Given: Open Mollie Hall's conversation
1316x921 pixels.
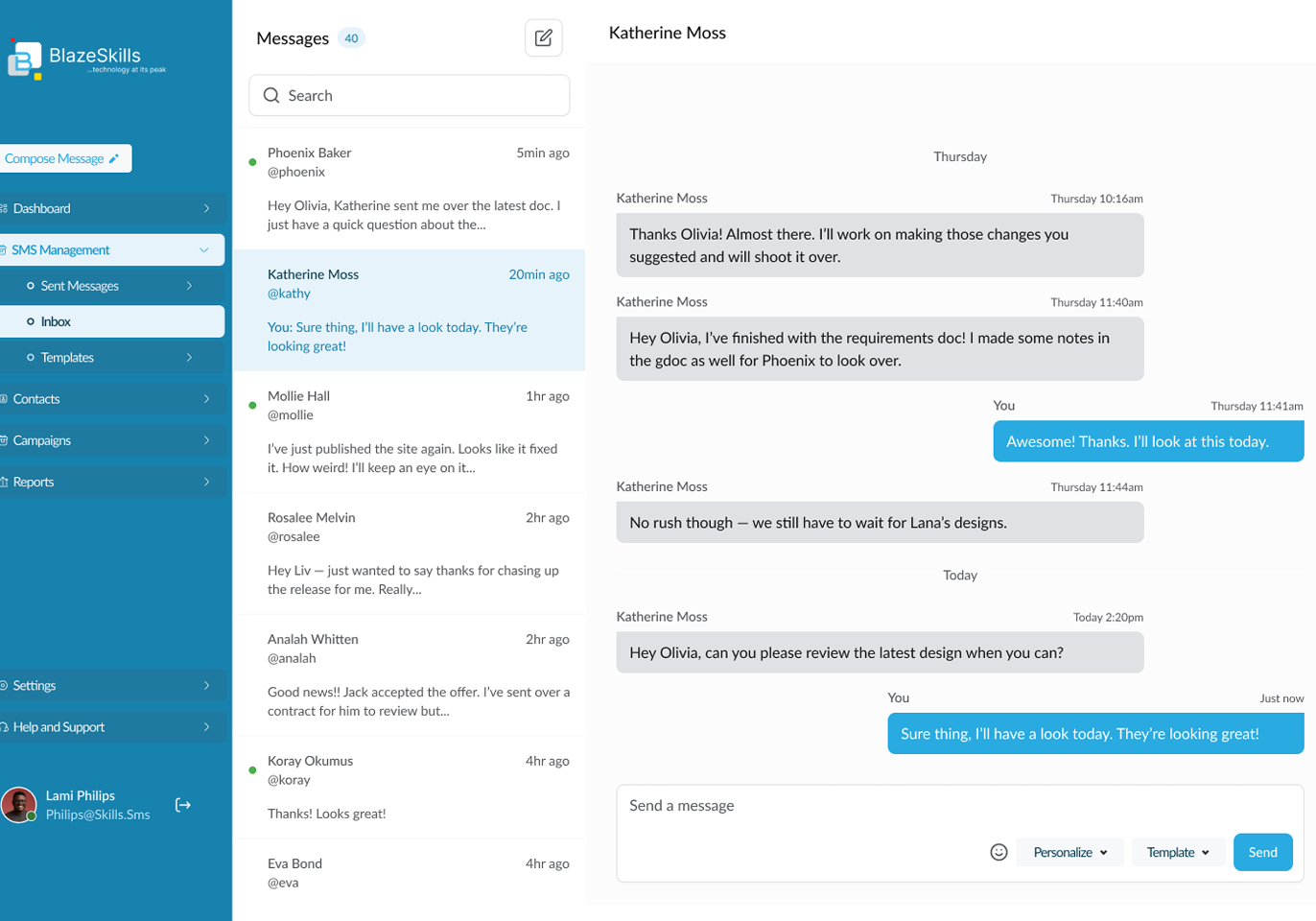Looking at the screenshot, I should point(410,432).
